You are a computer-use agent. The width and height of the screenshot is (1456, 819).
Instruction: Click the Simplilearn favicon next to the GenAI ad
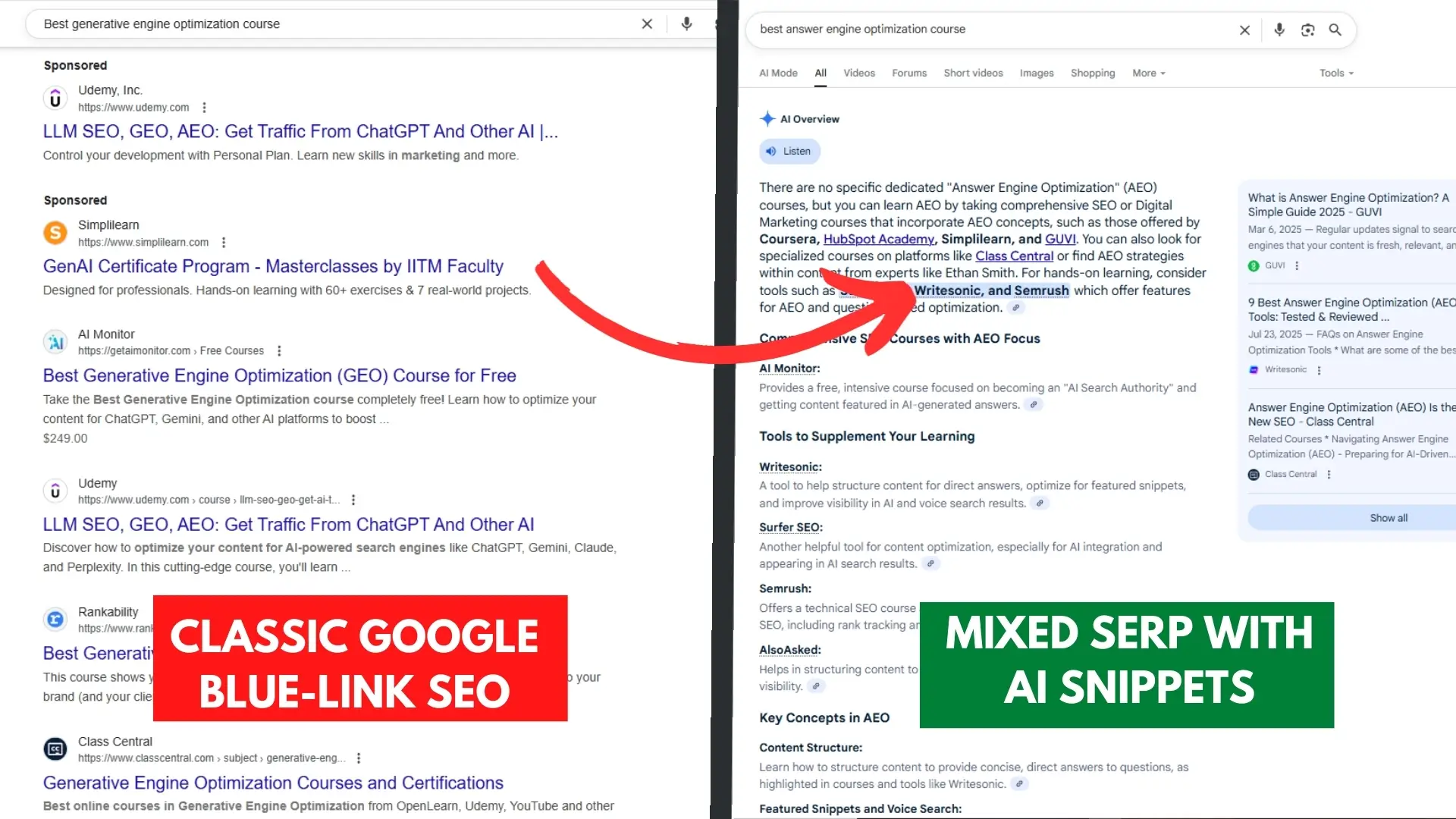(55, 233)
